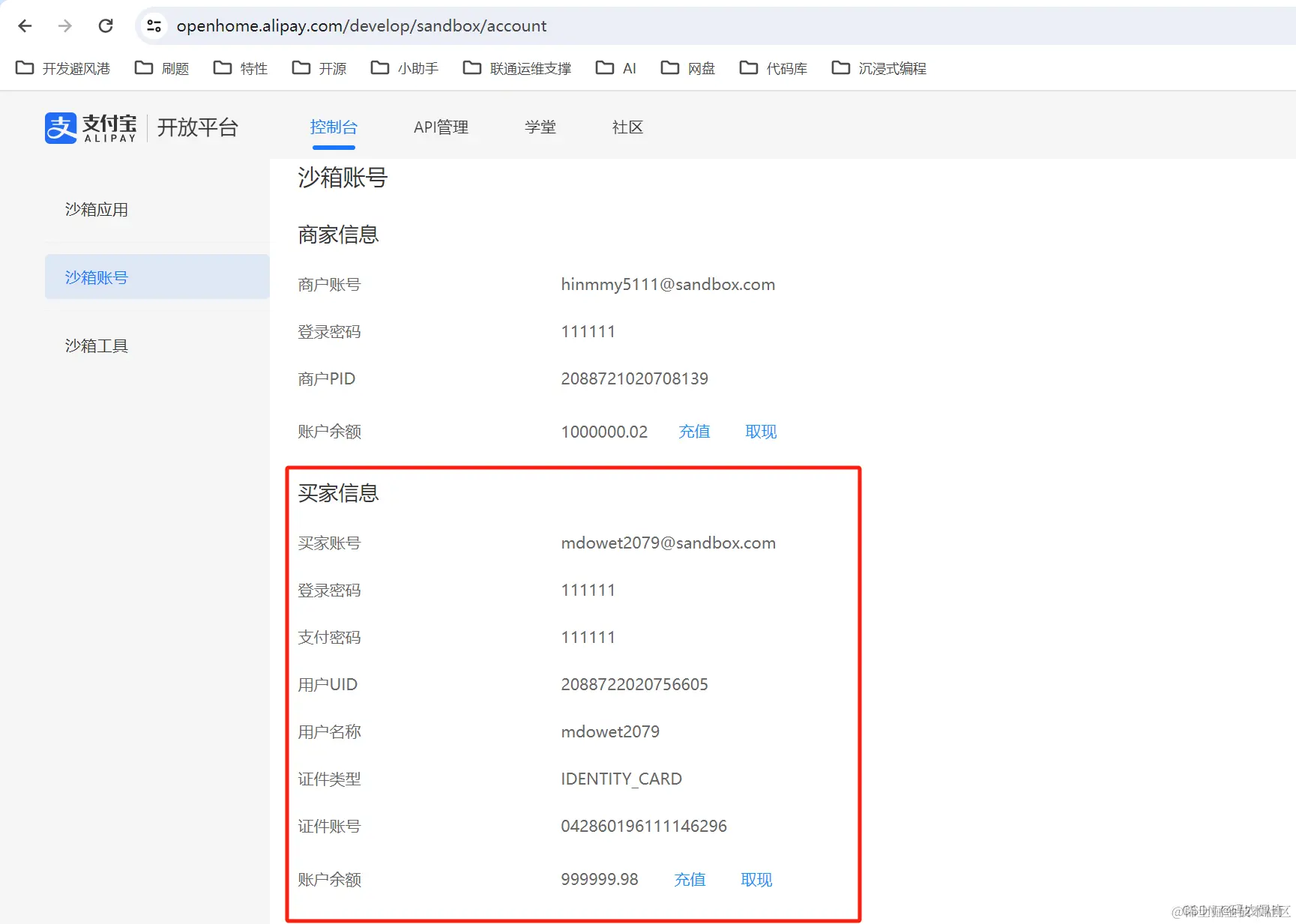Click 取现 next to merchant balance 1000000.02

click(x=761, y=432)
